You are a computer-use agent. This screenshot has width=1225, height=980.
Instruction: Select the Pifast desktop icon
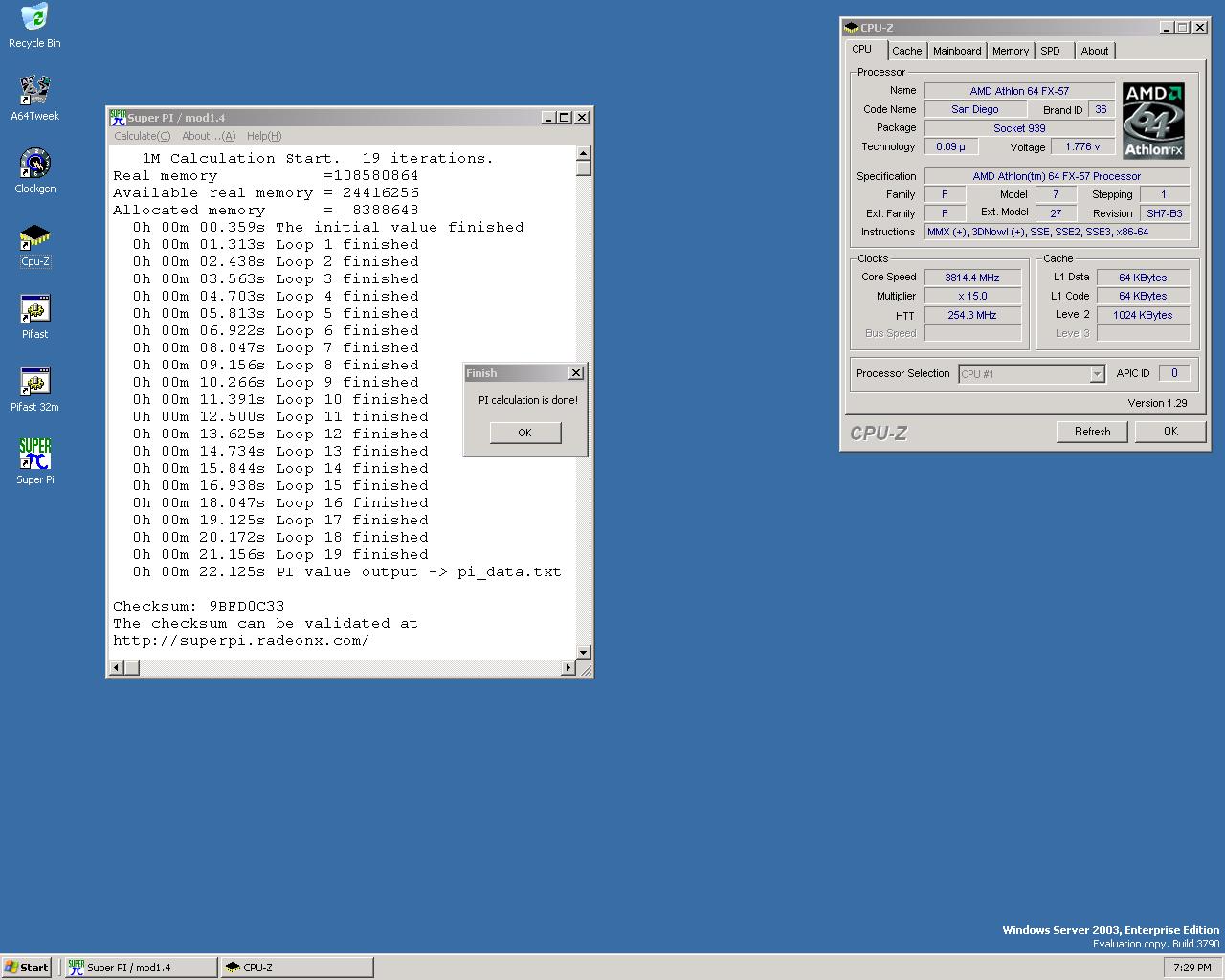[34, 316]
